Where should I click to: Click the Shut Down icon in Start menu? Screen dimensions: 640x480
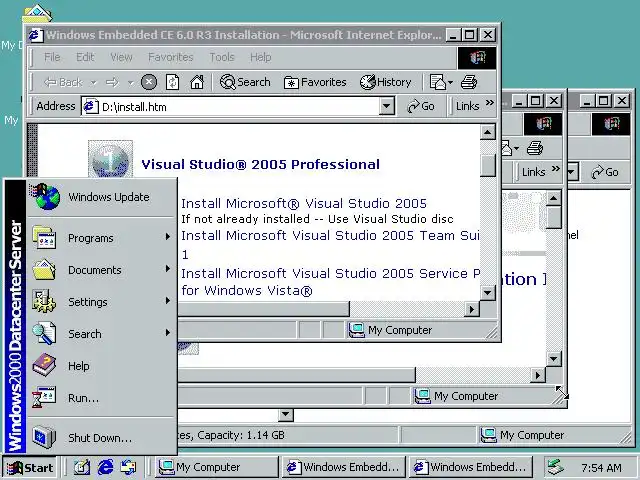(x=44, y=437)
